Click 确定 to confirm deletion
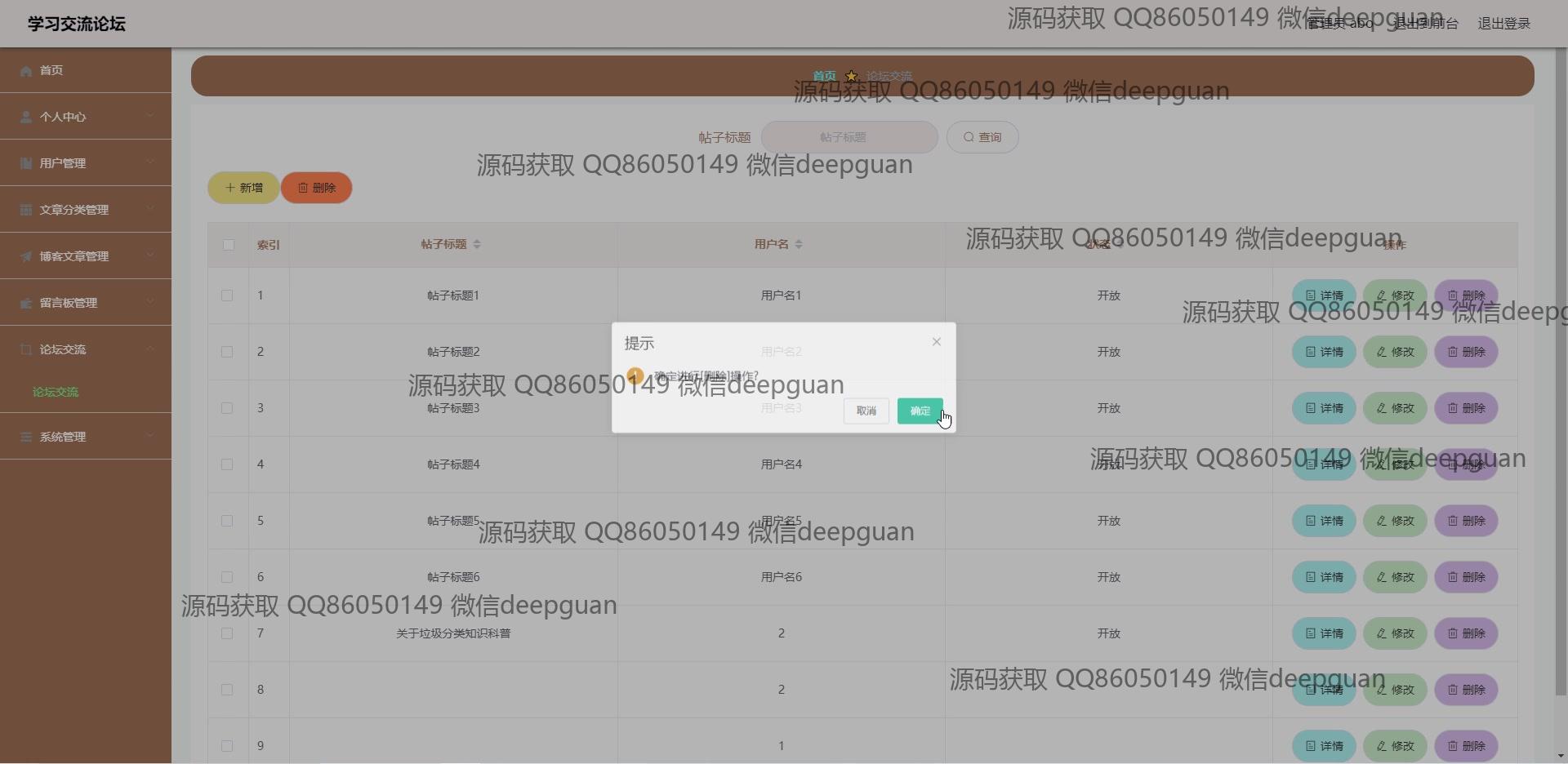 (920, 411)
